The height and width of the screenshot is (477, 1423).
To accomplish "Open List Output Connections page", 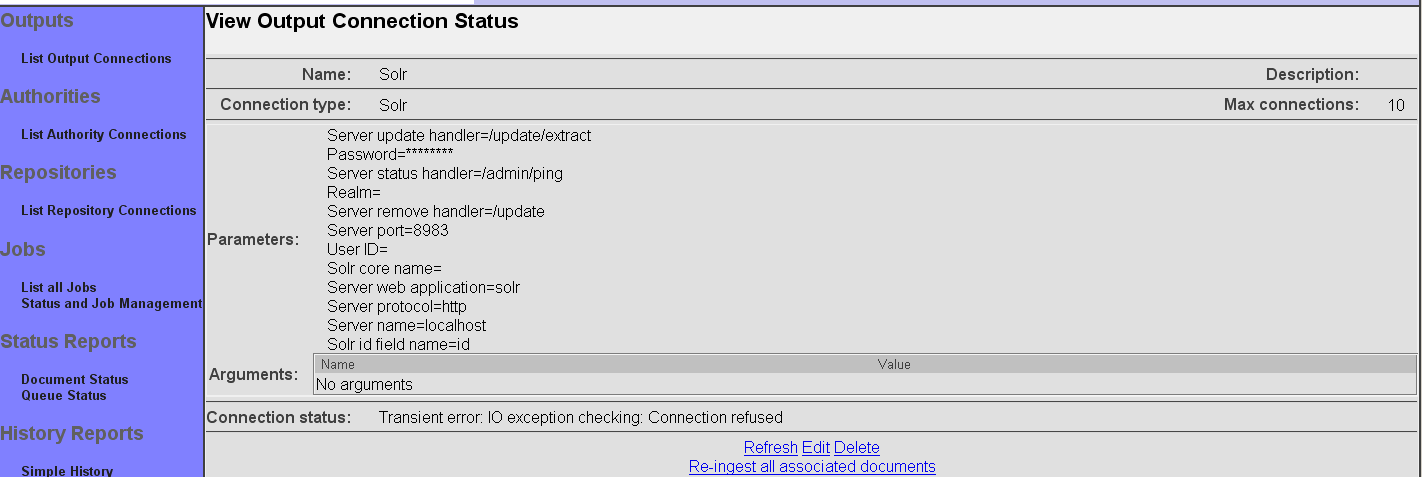I will tap(96, 59).
